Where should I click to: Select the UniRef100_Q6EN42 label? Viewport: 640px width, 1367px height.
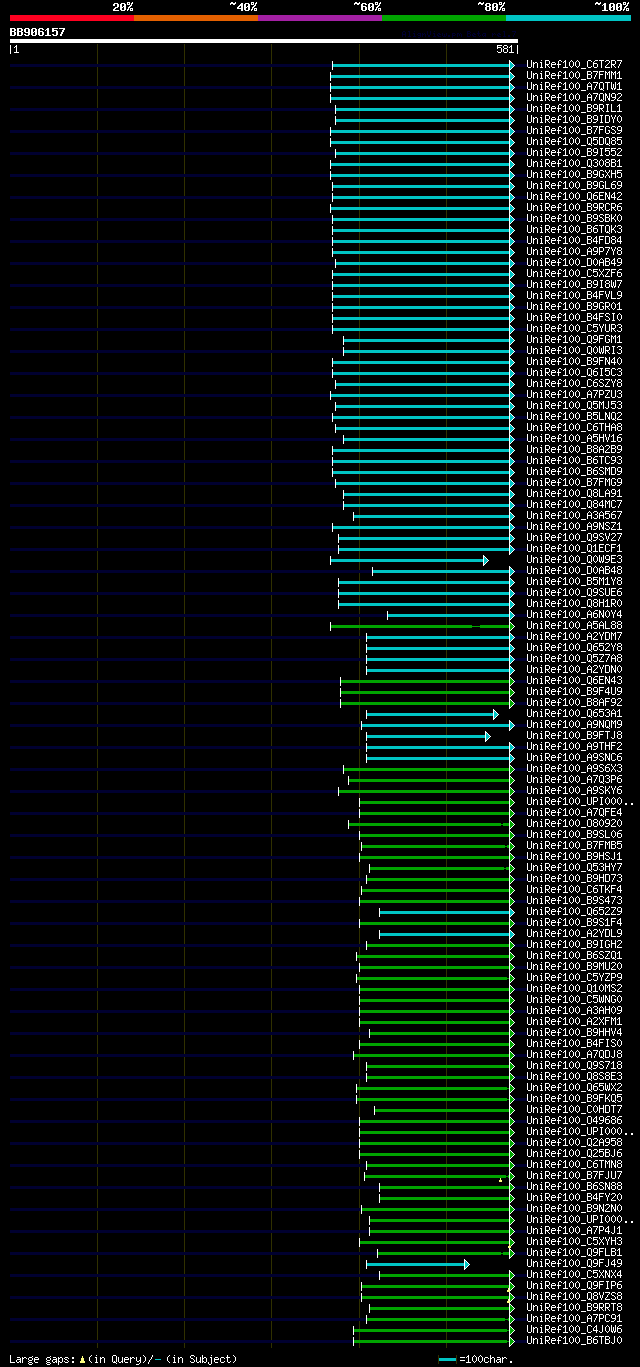[574, 196]
